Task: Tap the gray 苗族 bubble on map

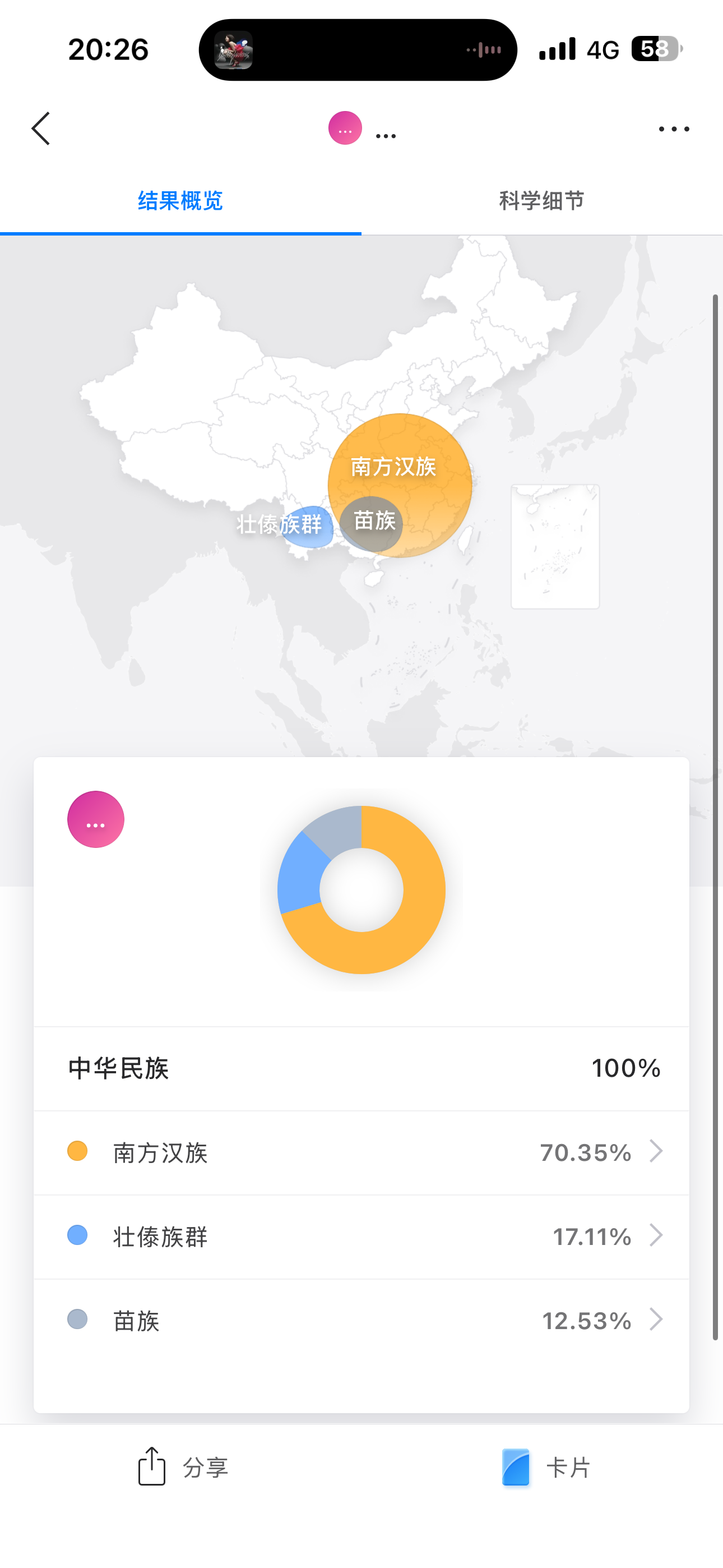Action: pos(372,522)
